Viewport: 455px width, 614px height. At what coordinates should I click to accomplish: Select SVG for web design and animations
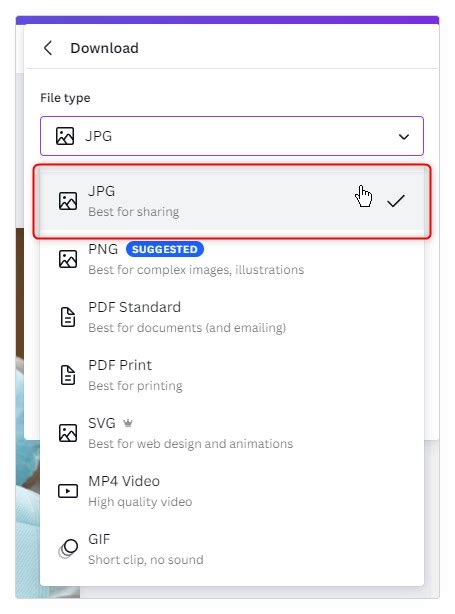pos(232,433)
